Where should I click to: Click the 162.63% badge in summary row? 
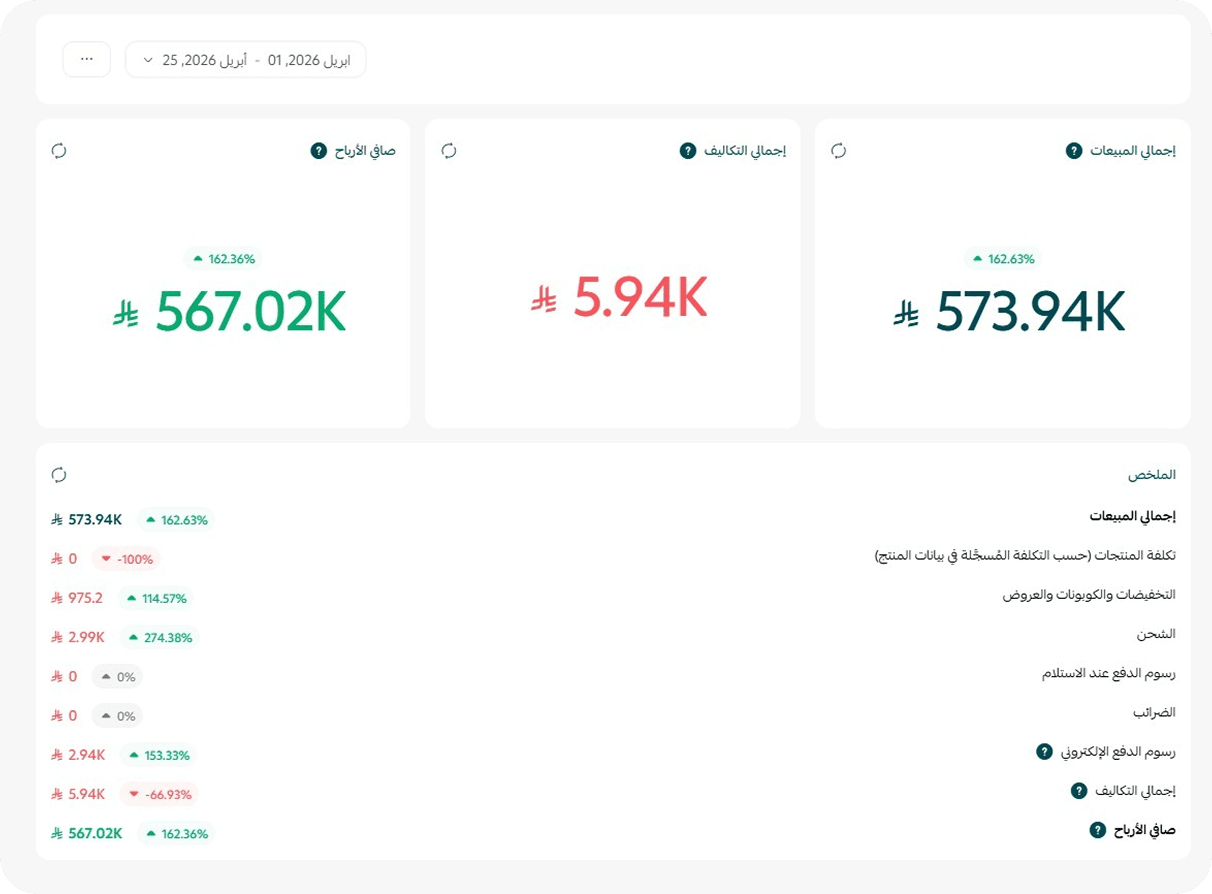click(x=177, y=520)
